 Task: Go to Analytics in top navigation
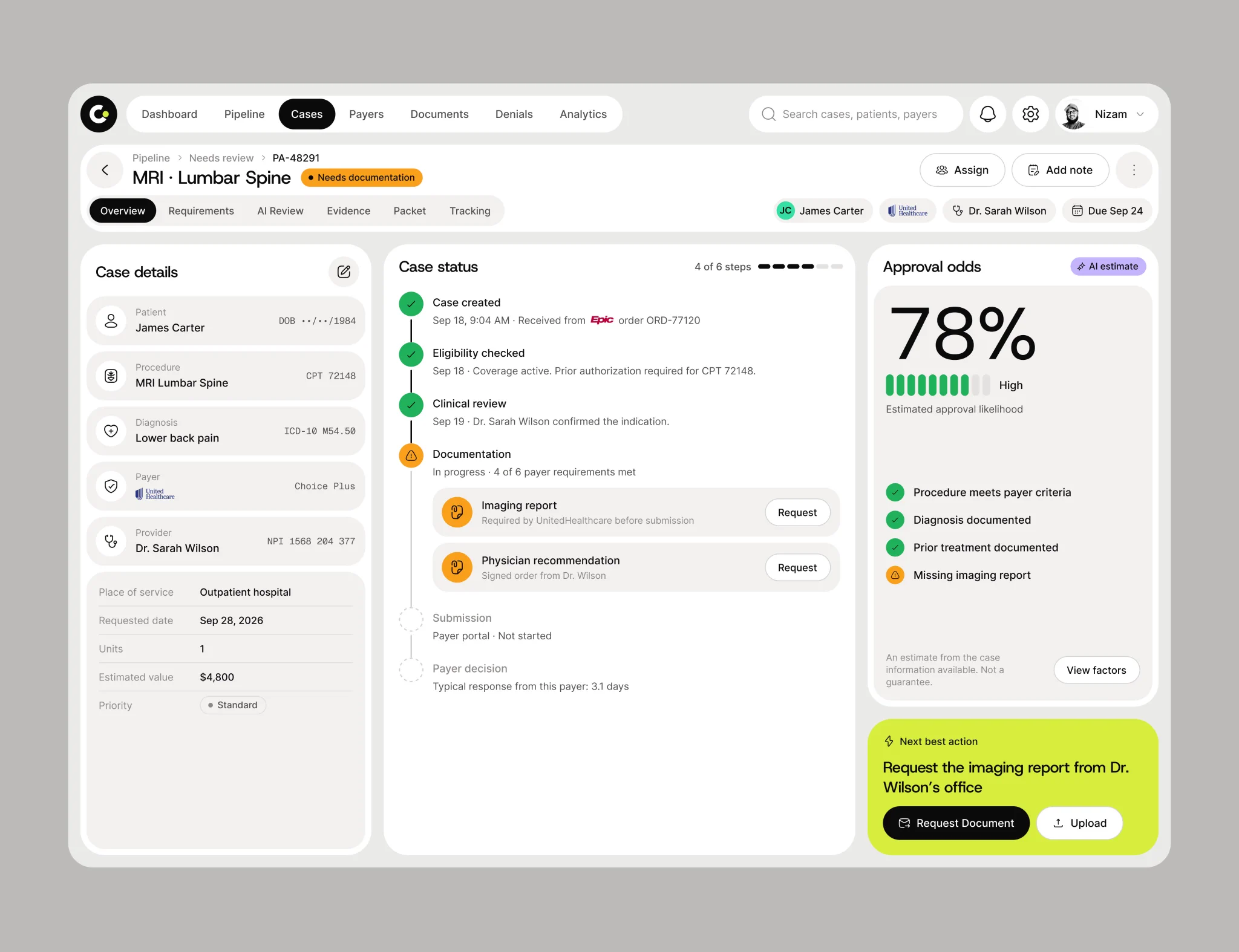click(583, 114)
